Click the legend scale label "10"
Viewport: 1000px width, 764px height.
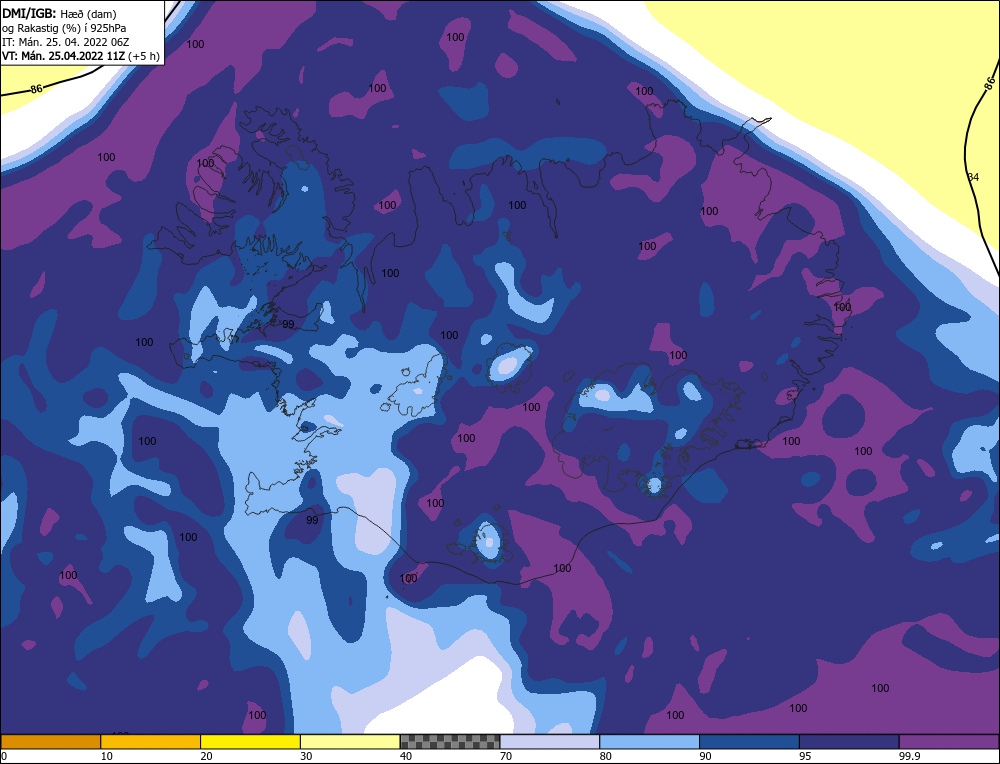(x=107, y=756)
